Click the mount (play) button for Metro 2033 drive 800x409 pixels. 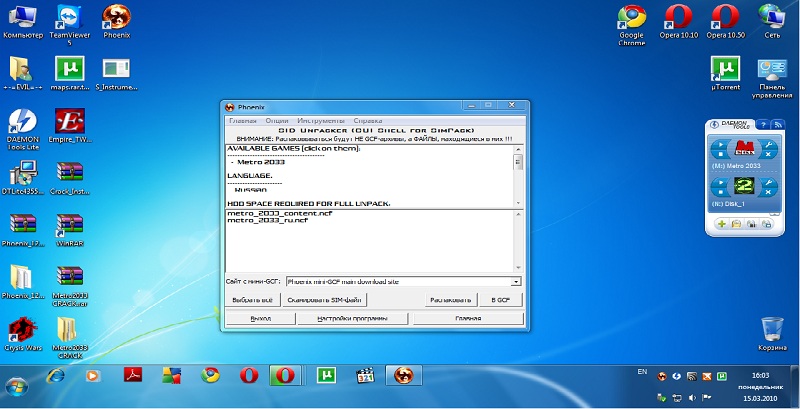(720, 145)
